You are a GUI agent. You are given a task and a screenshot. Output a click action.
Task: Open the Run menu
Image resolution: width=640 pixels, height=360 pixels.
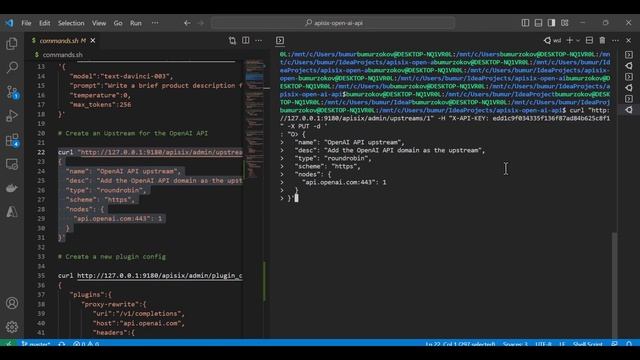136,23
